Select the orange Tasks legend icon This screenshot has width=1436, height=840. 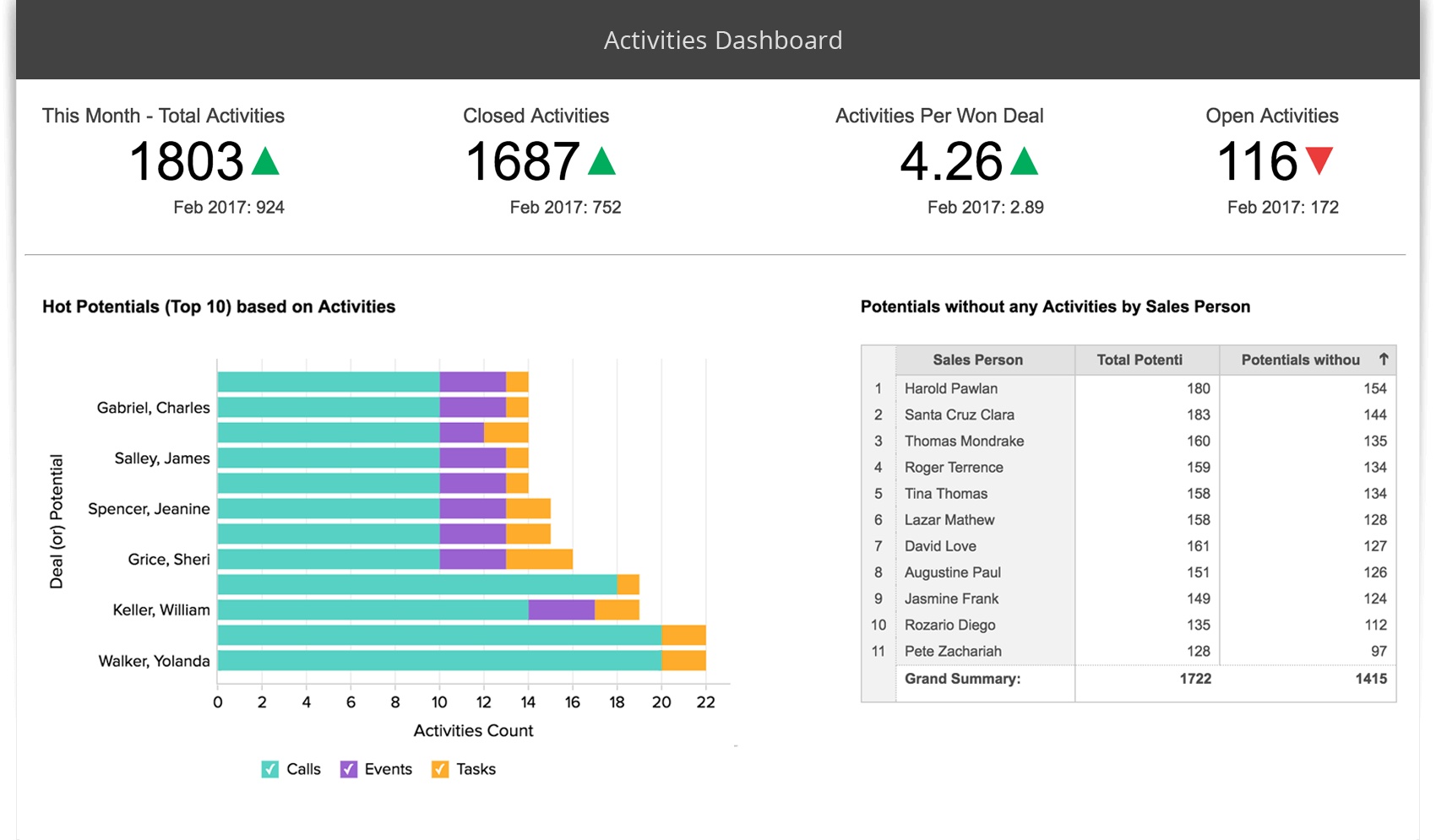click(x=439, y=769)
